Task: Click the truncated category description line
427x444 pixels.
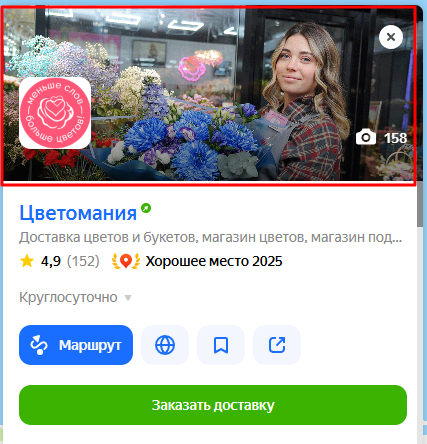Action: click(x=211, y=237)
